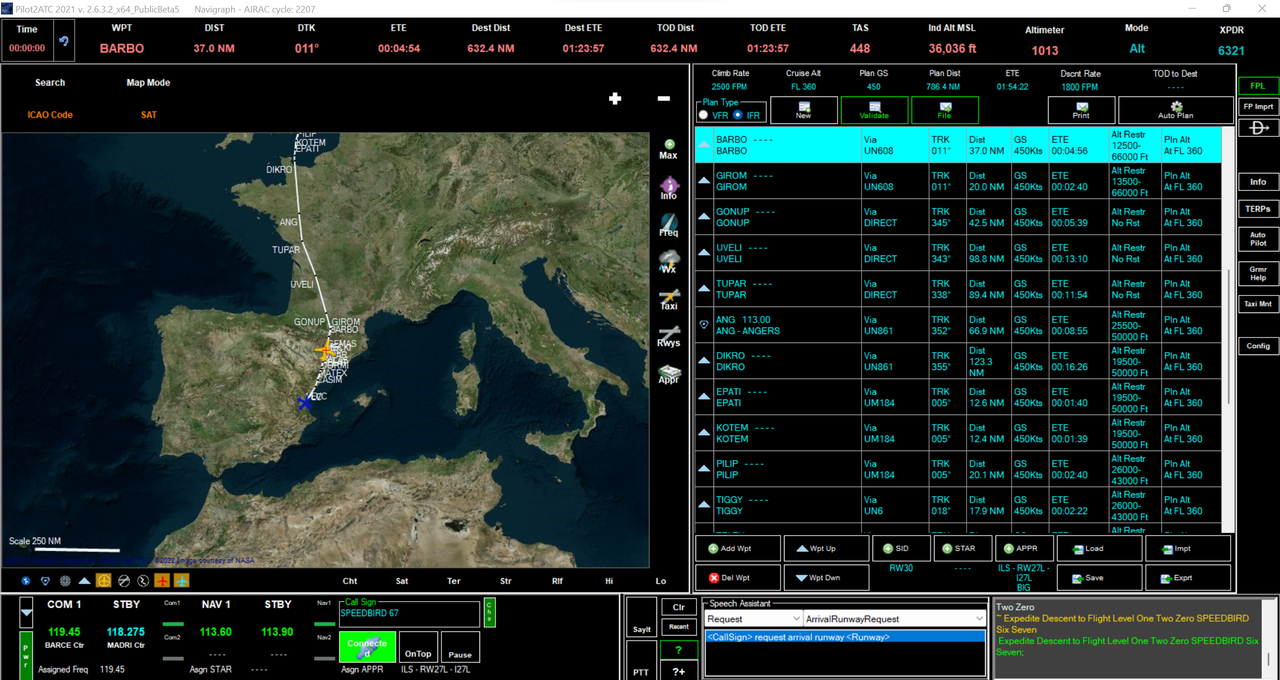This screenshot has width=1280, height=680.
Task: Click the Auto Plan gear button
Action: (x=1176, y=110)
